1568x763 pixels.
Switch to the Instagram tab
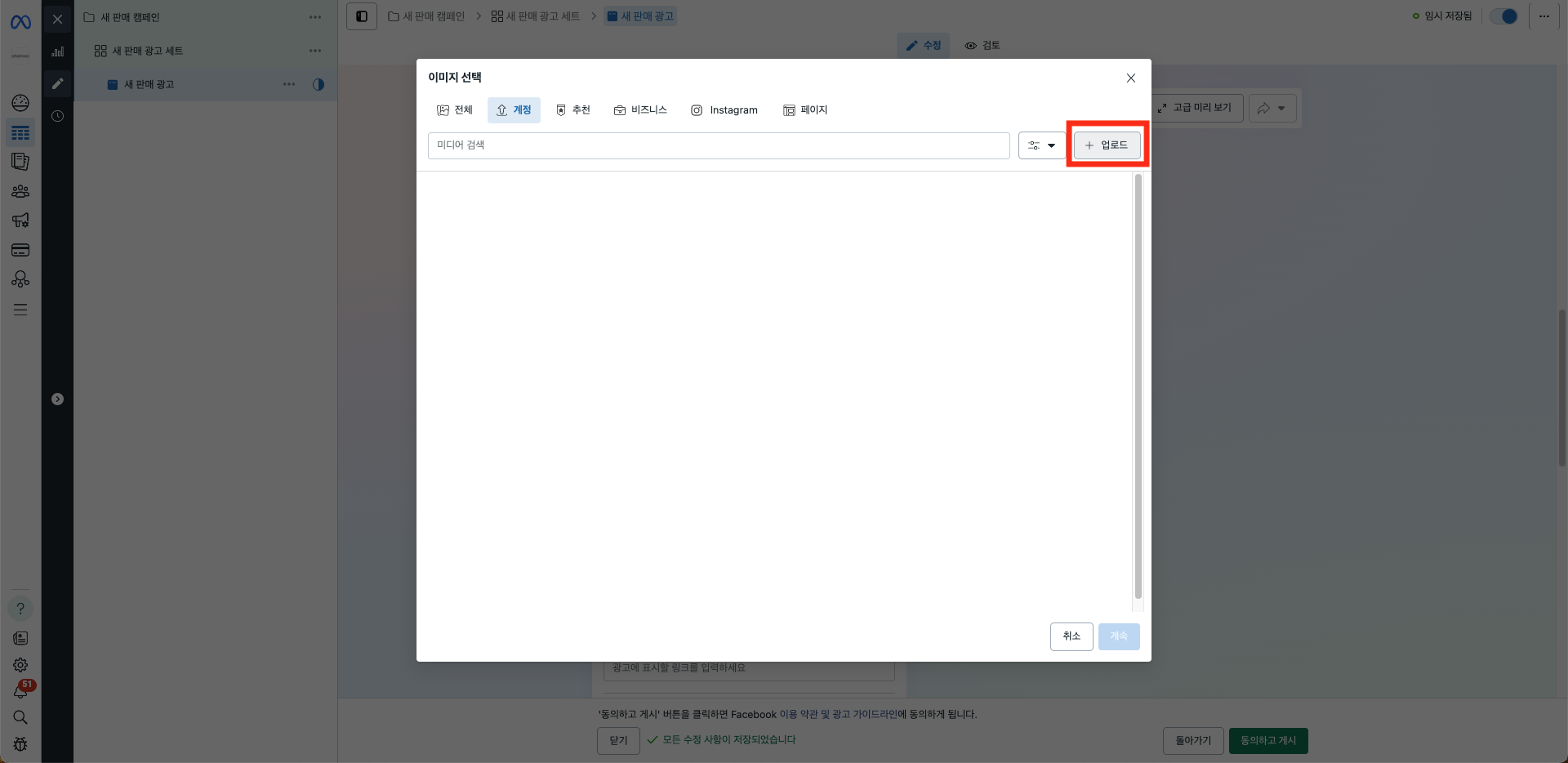tap(724, 110)
